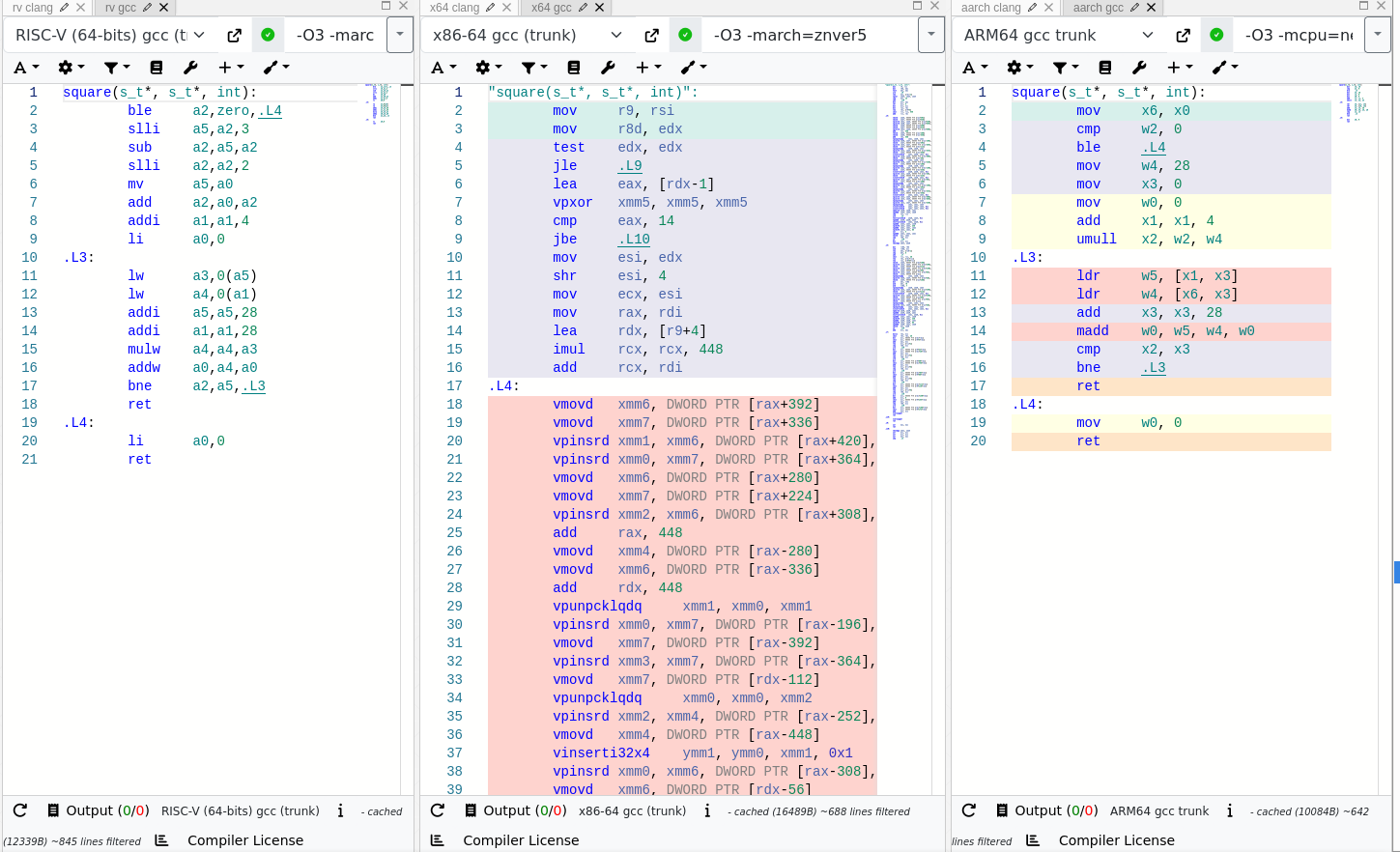Click wrench overrides icon in x86-64 pane
Image resolution: width=1400 pixels, height=852 pixels.
(608, 68)
